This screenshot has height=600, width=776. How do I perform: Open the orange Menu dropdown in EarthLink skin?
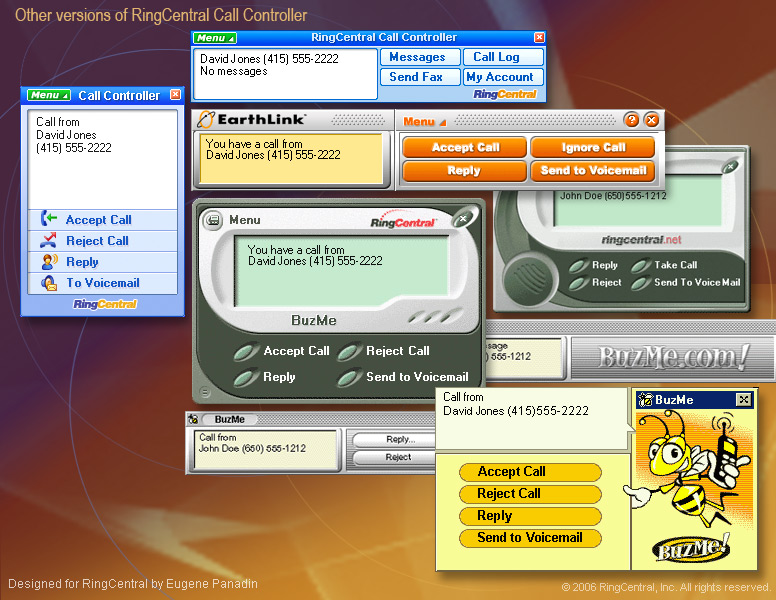[x=424, y=122]
